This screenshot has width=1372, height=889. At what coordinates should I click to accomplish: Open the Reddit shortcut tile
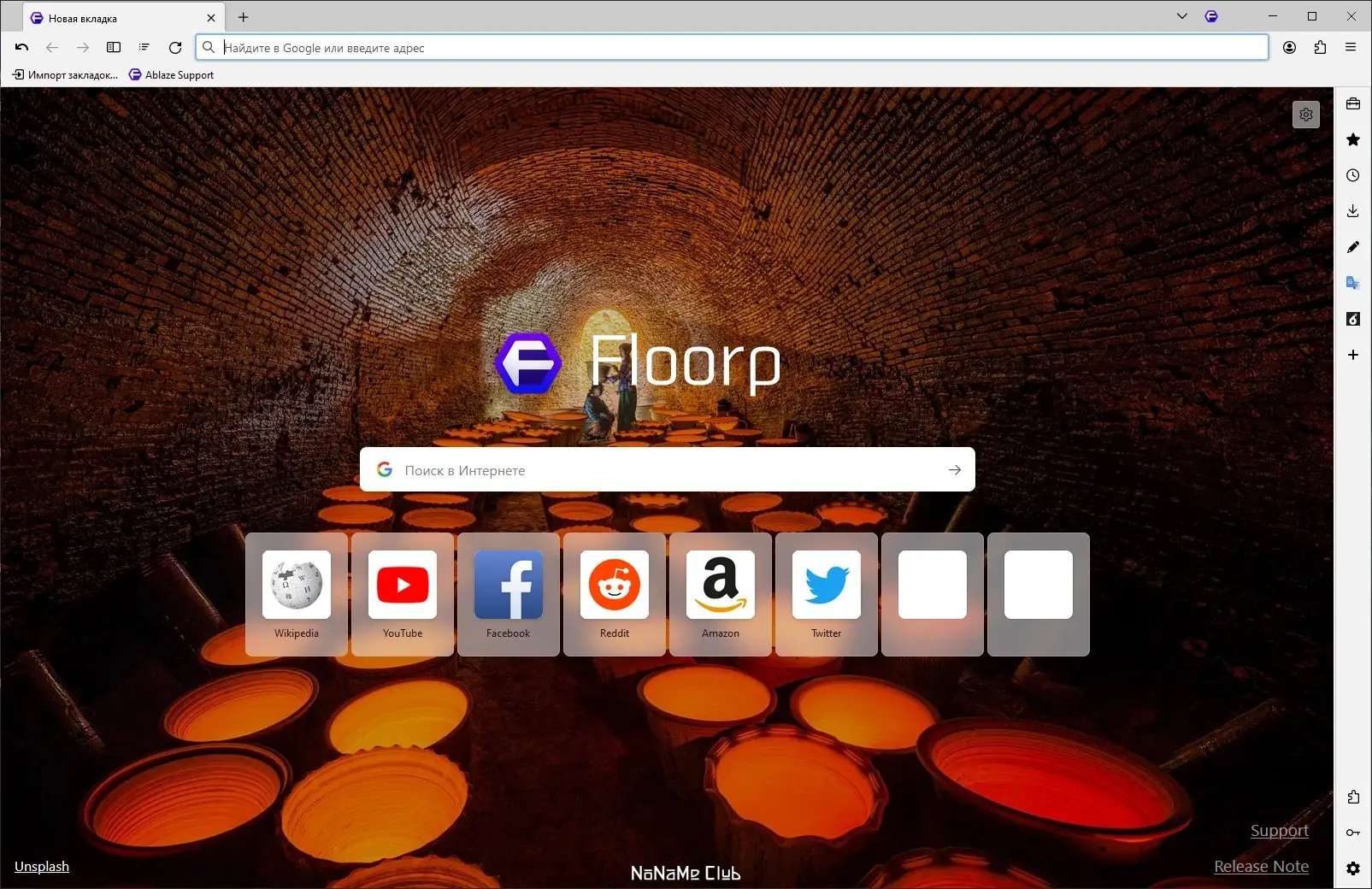tap(615, 595)
